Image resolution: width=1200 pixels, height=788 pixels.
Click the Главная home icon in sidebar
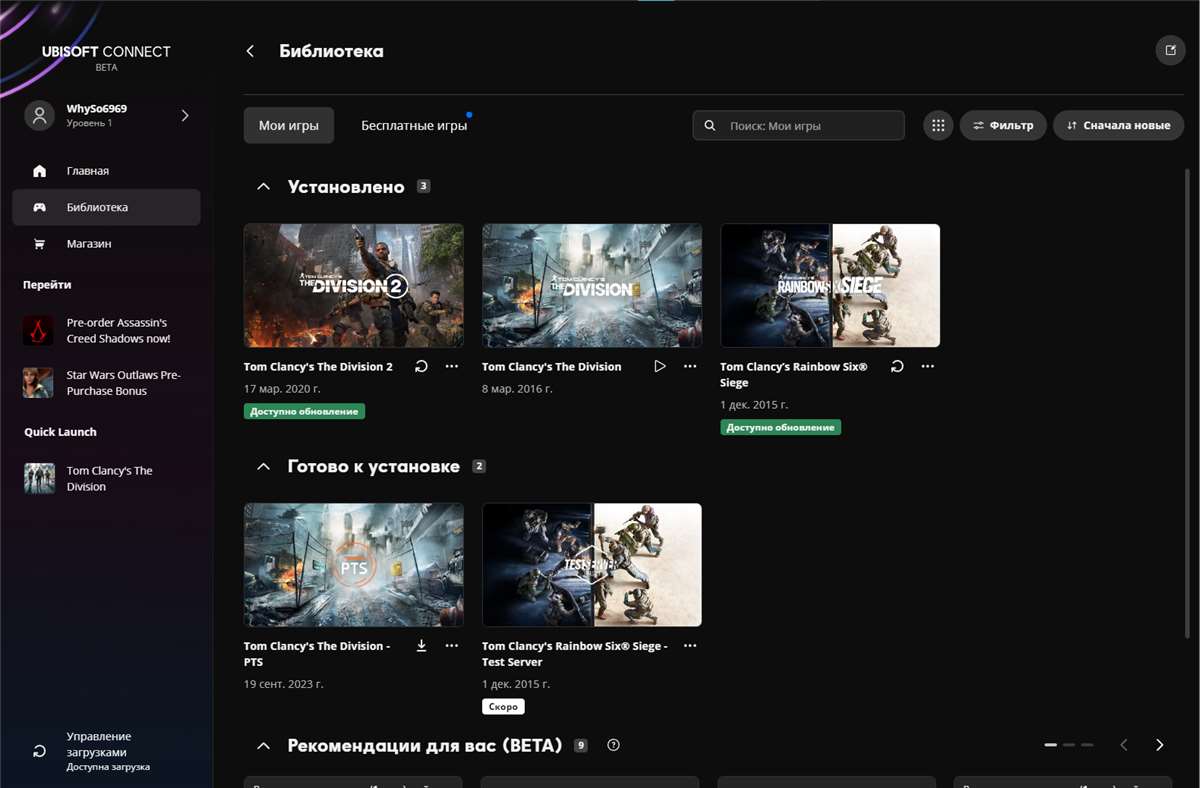[x=38, y=170]
